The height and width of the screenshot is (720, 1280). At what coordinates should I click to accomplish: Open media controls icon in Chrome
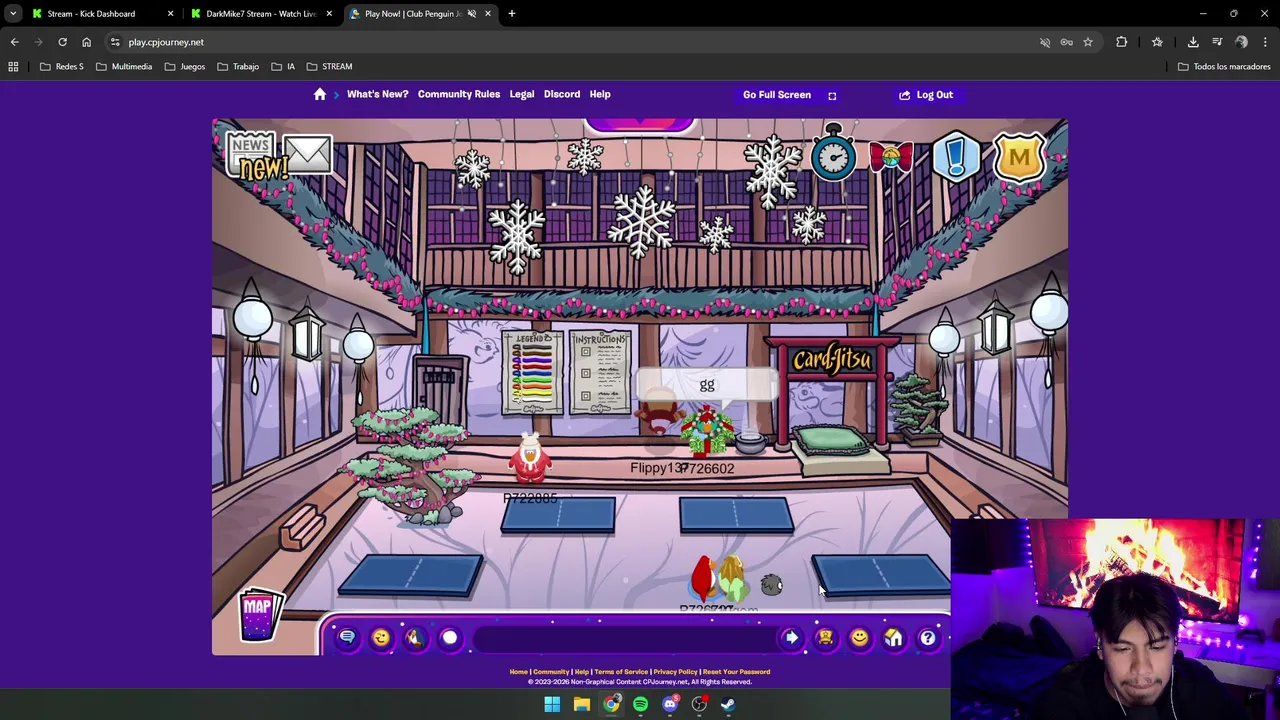[x=1217, y=42]
